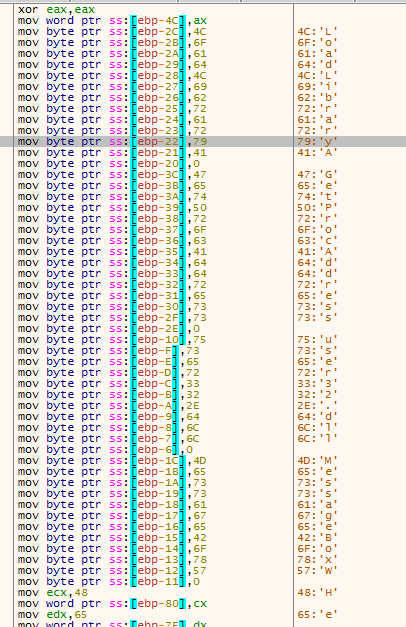Select the mov [ebp-6],0 instruction
The width and height of the screenshot is (406, 627).
[x=105, y=449]
